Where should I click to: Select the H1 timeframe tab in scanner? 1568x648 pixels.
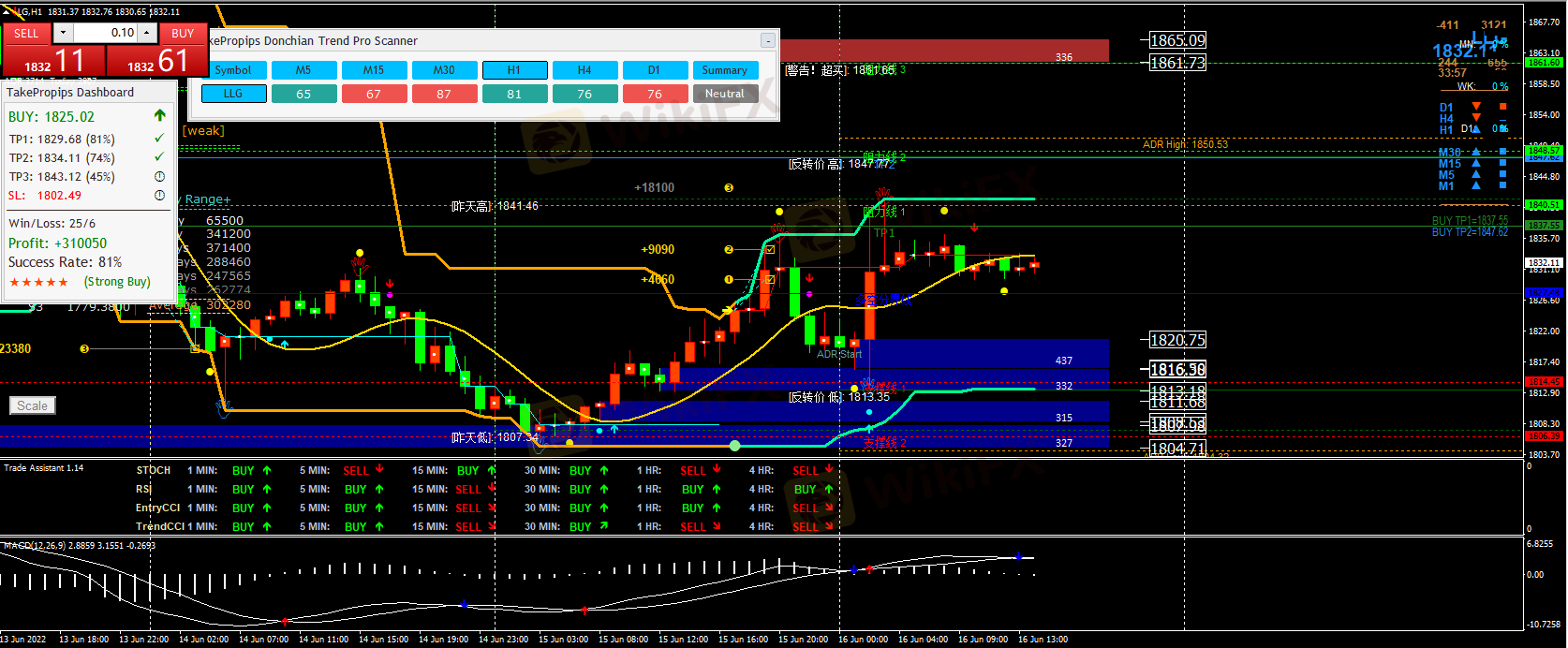(x=514, y=70)
